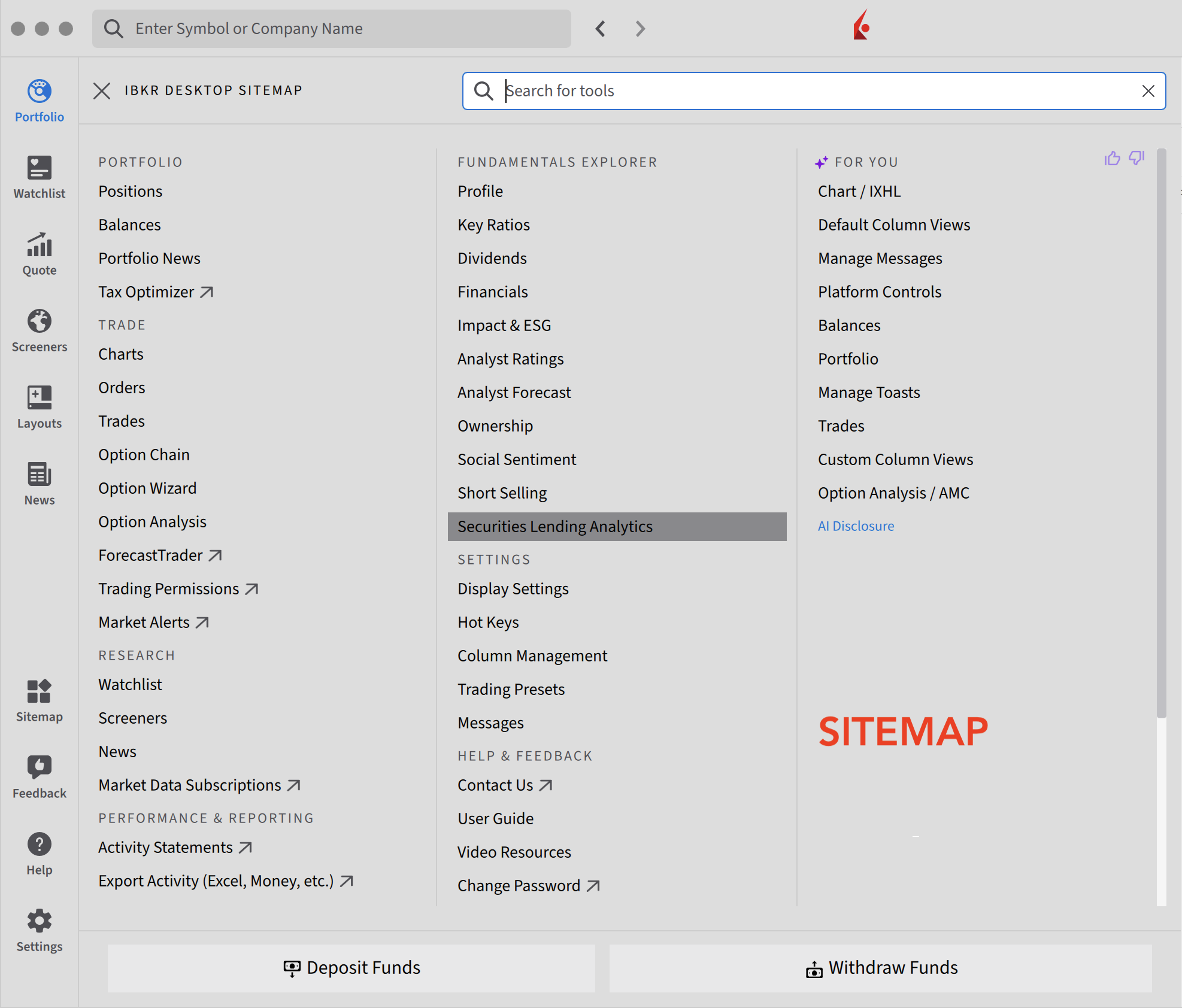This screenshot has width=1182, height=1008.
Task: Open Option Chain
Action: tap(144, 455)
